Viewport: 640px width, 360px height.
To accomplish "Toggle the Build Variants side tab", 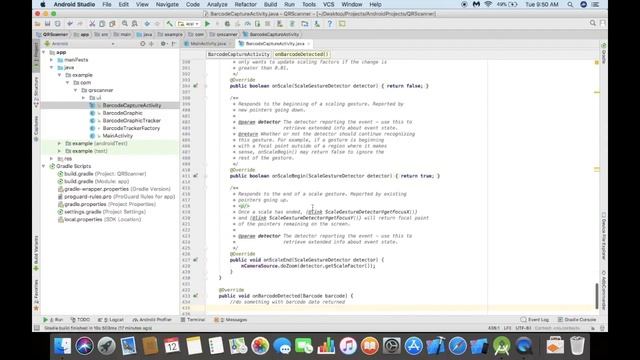I will pyautogui.click(x=36, y=253).
